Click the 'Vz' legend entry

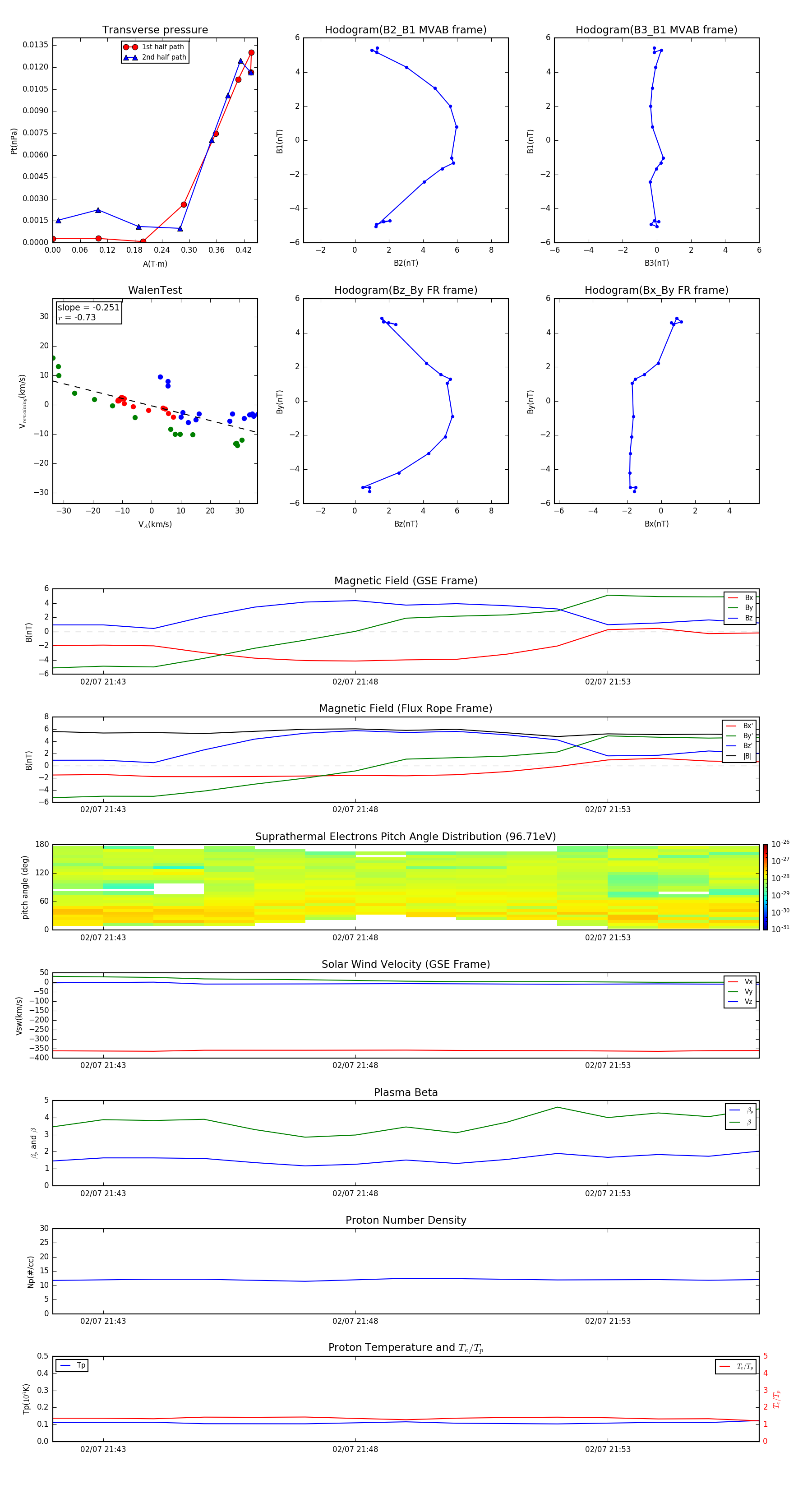[x=741, y=1002]
